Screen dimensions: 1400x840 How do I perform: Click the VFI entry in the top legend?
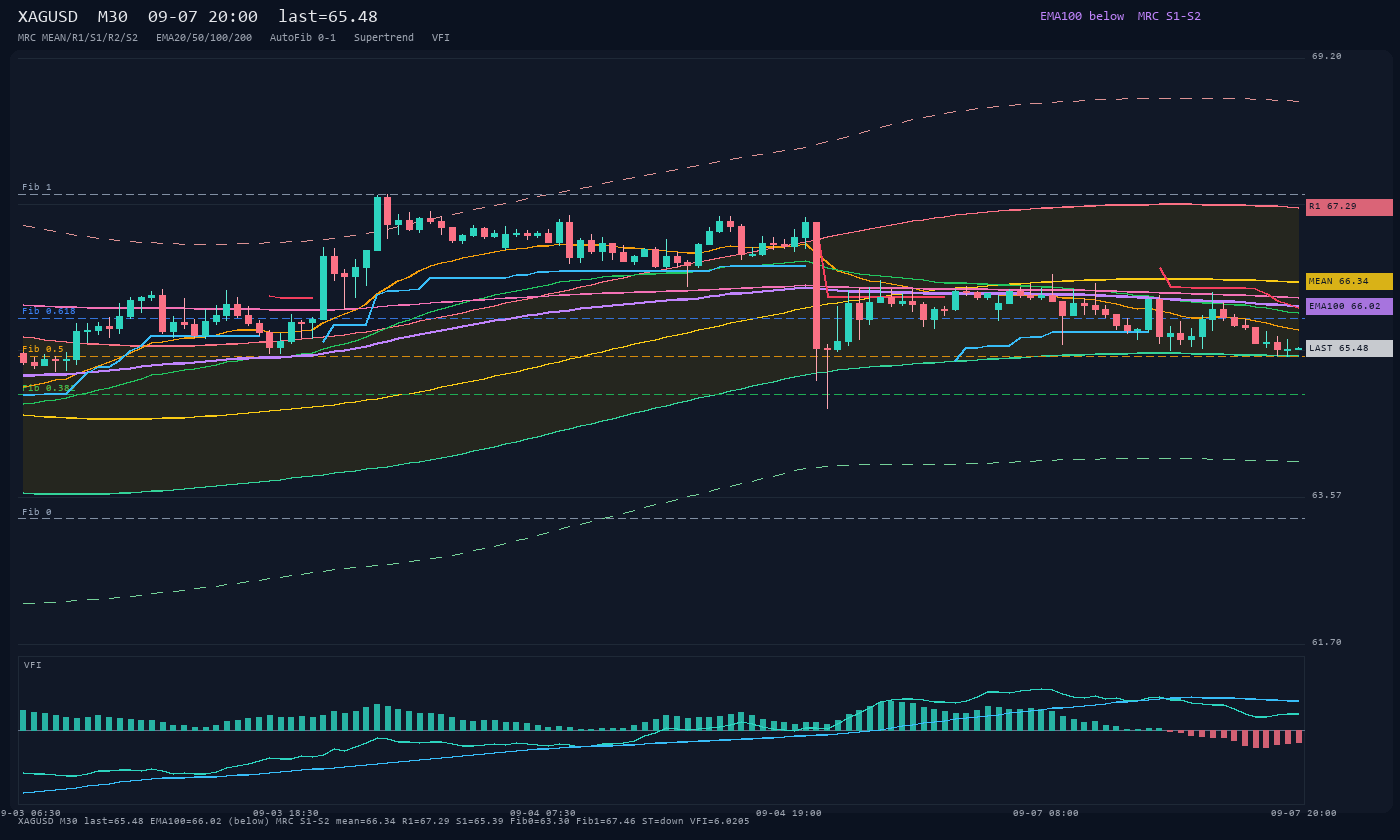tap(441, 38)
